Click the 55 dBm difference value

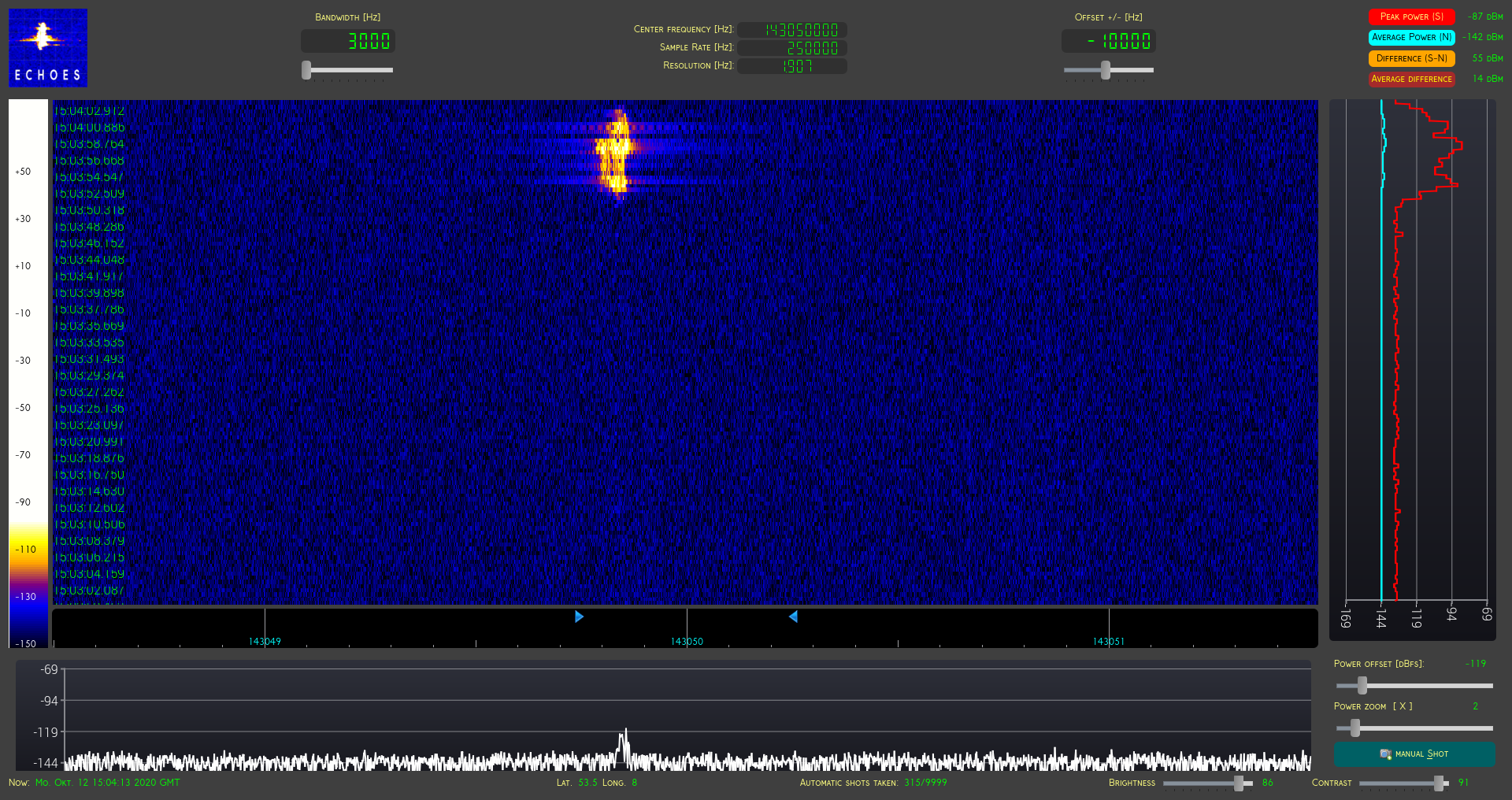click(1488, 58)
